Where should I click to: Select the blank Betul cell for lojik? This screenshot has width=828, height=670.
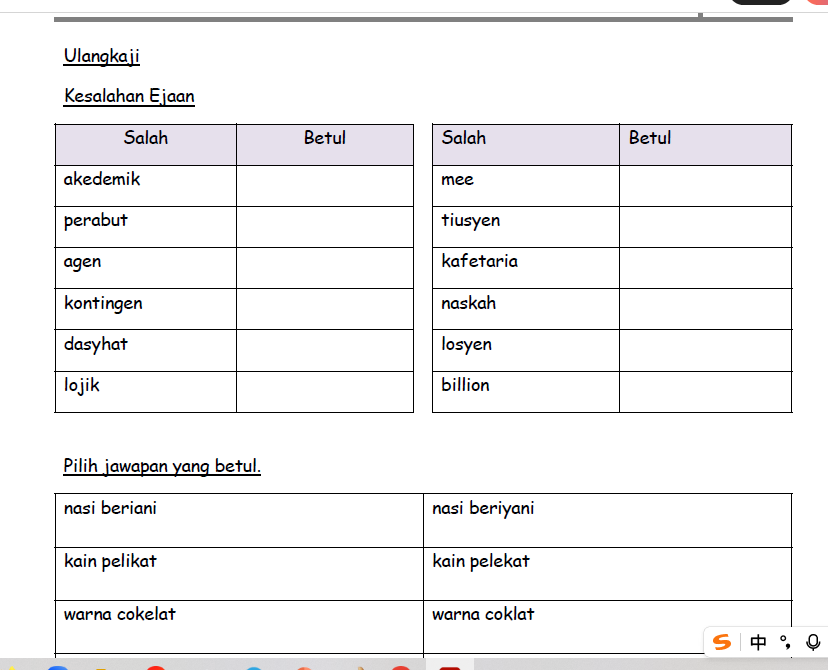click(324, 391)
